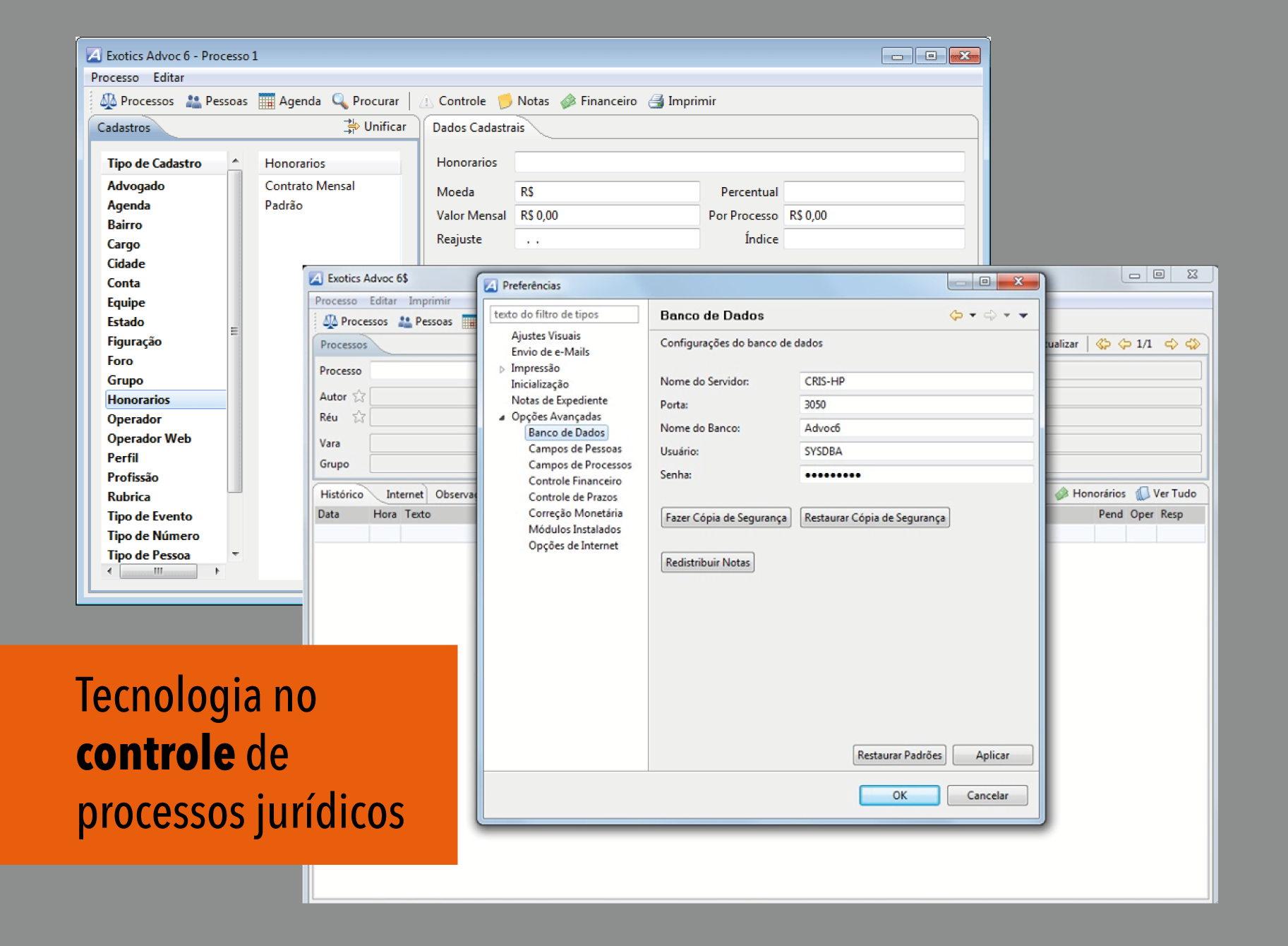Select Campos de Pessoas in preferences tree
1288x946 pixels.
coord(574,449)
